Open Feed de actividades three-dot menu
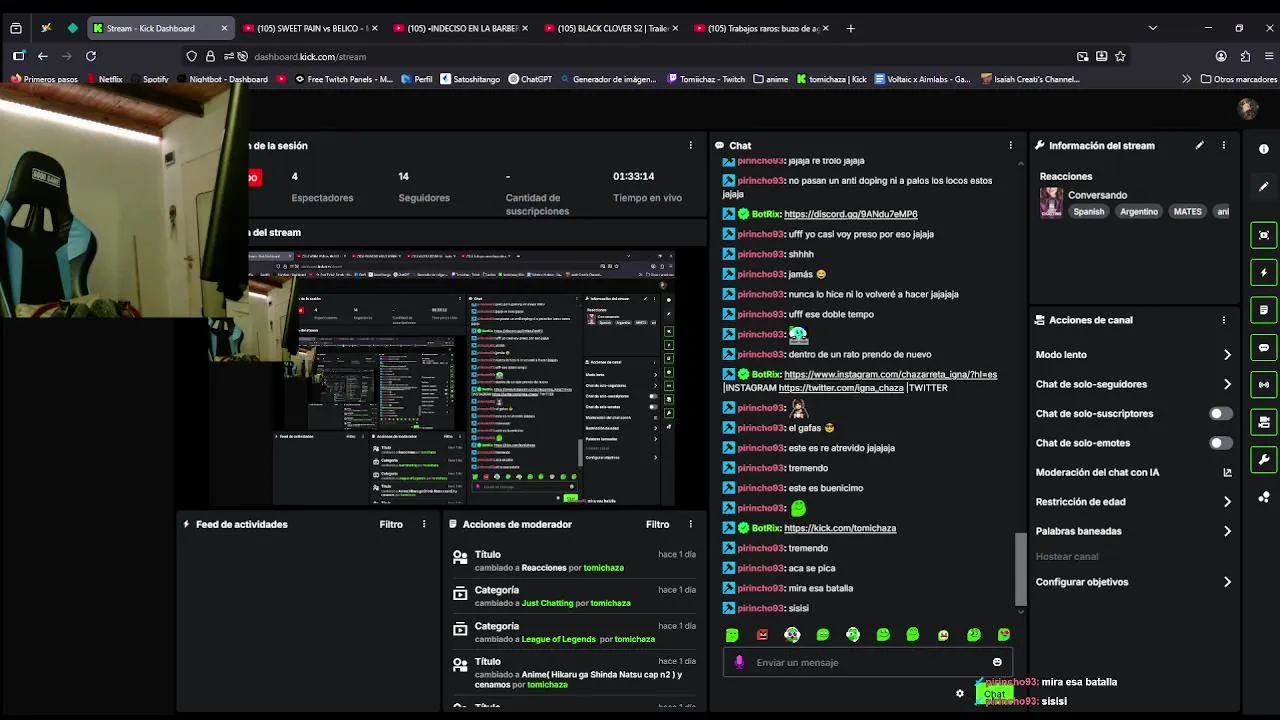 (424, 524)
